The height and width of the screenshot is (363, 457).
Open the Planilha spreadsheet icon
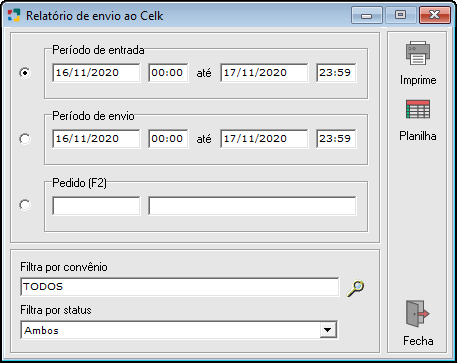pyautogui.click(x=418, y=109)
